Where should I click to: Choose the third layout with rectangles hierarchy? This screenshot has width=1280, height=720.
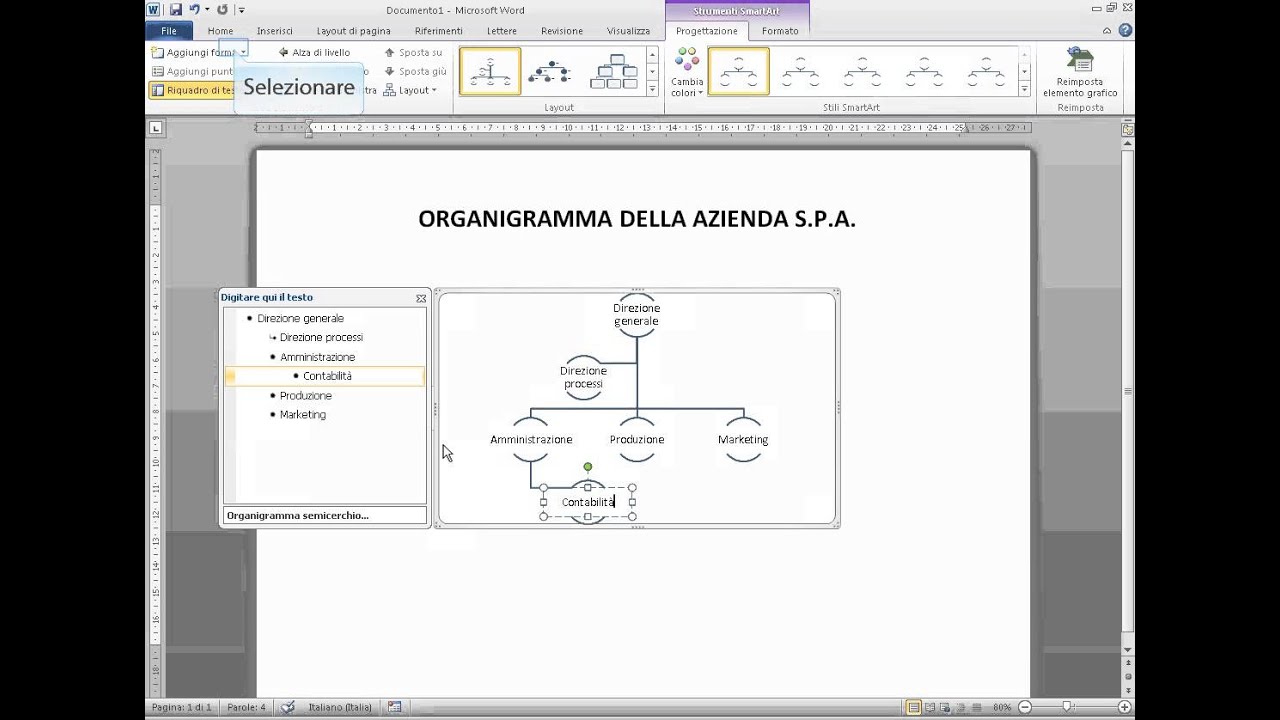[x=612, y=72]
